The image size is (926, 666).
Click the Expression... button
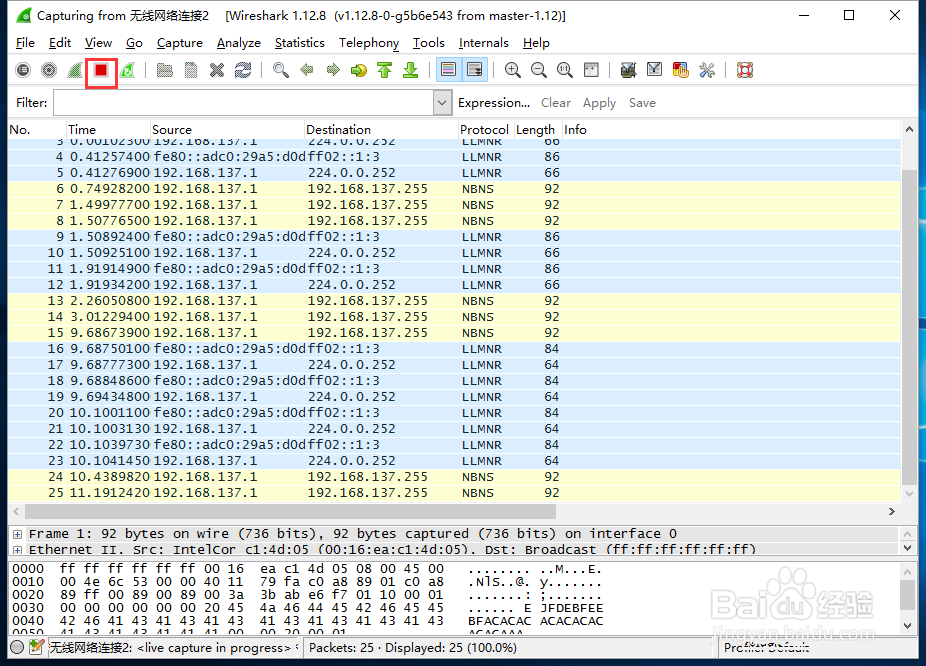[x=494, y=103]
